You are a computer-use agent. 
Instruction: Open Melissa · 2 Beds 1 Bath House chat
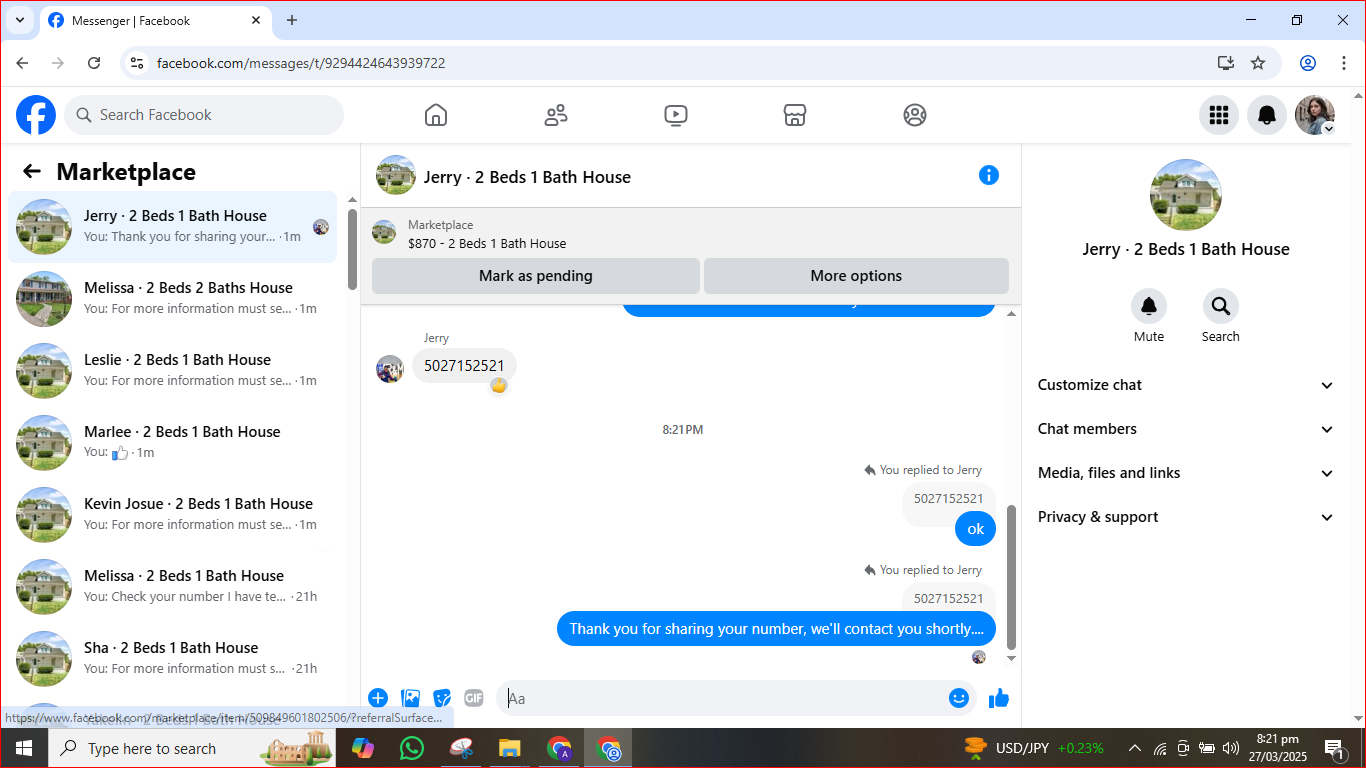(x=173, y=587)
